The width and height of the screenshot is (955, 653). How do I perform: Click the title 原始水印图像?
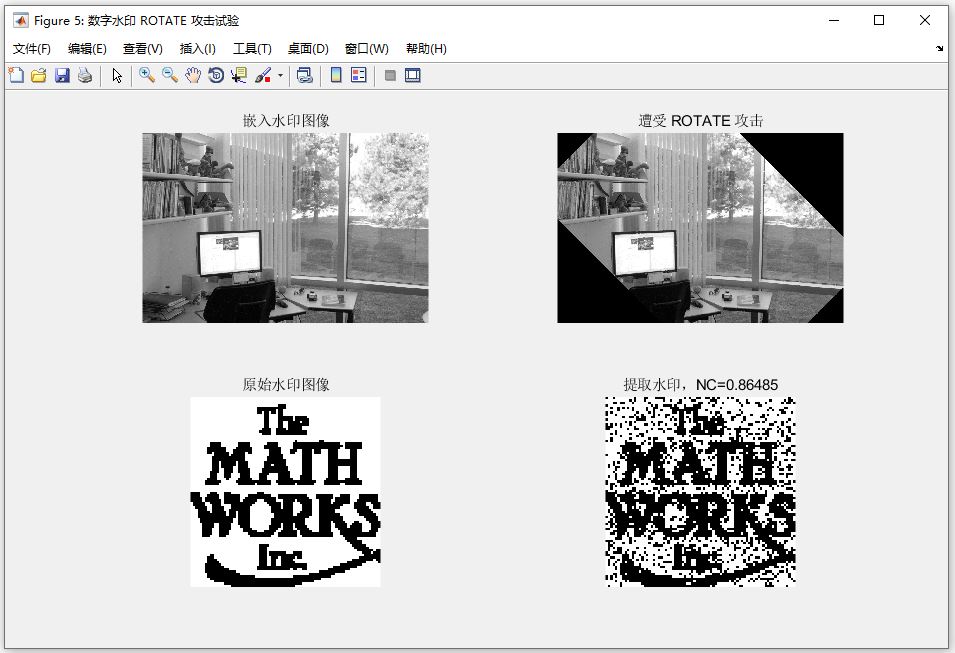tap(286, 384)
